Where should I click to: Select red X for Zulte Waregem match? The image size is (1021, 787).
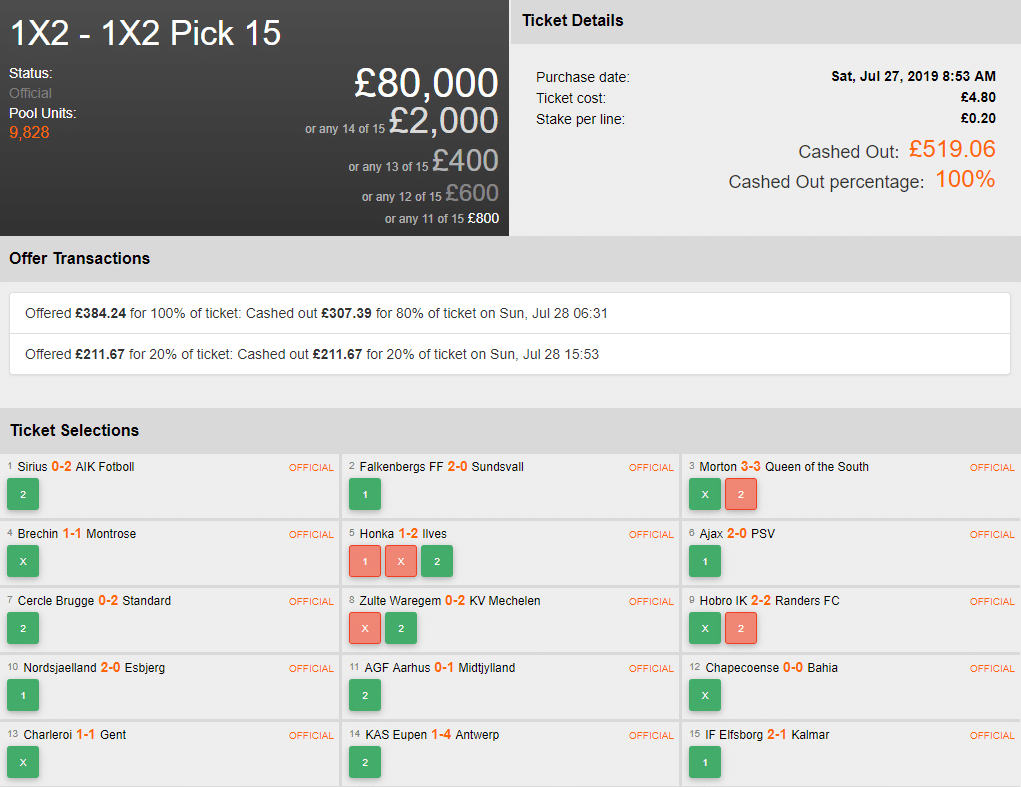[x=365, y=628]
